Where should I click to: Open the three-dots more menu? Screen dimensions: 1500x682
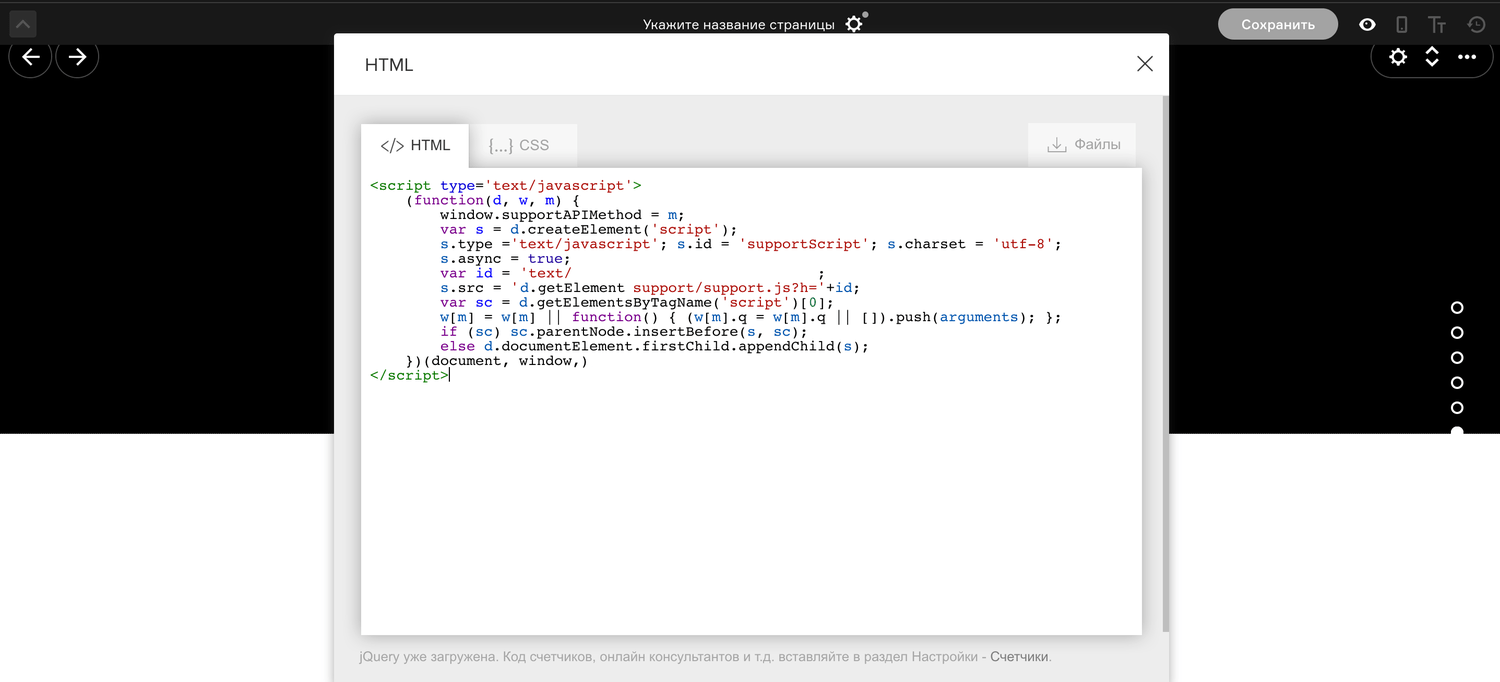point(1467,57)
